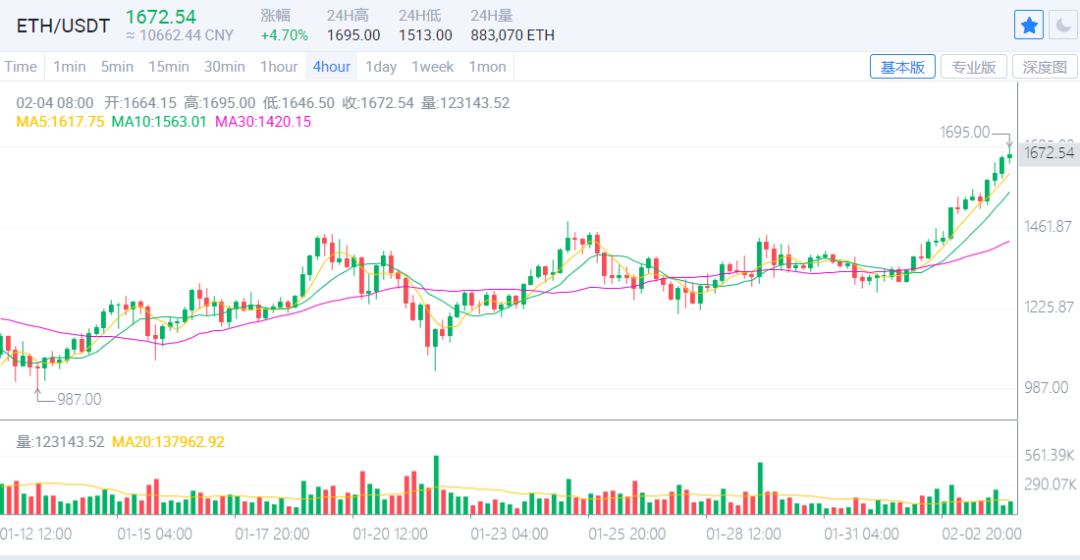Click the 01-28 12:00 time axis label

tap(744, 534)
